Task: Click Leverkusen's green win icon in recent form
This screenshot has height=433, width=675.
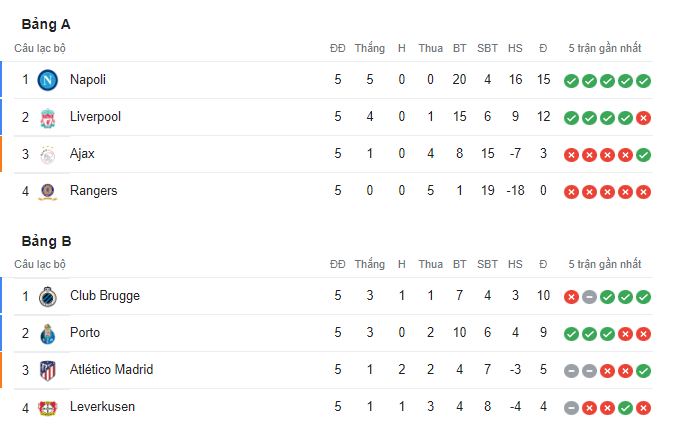Action: pyautogui.click(x=625, y=408)
